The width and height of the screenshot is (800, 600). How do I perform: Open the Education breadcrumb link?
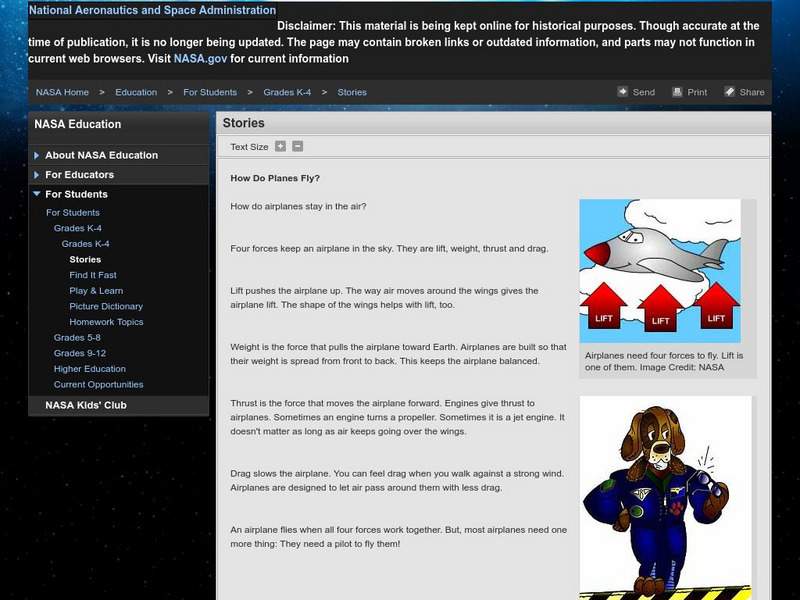136,92
